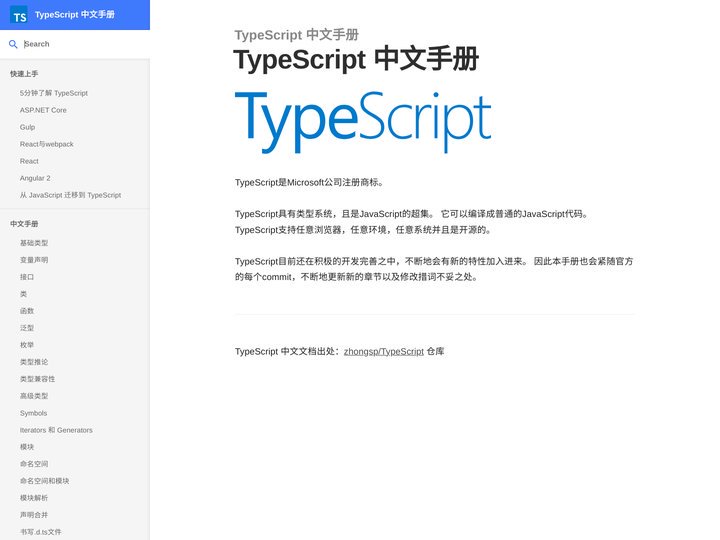Viewport: 720px width, 540px height.
Task: Open 从 JavaScript 迁移到 TypeScript page
Action: tap(70, 195)
